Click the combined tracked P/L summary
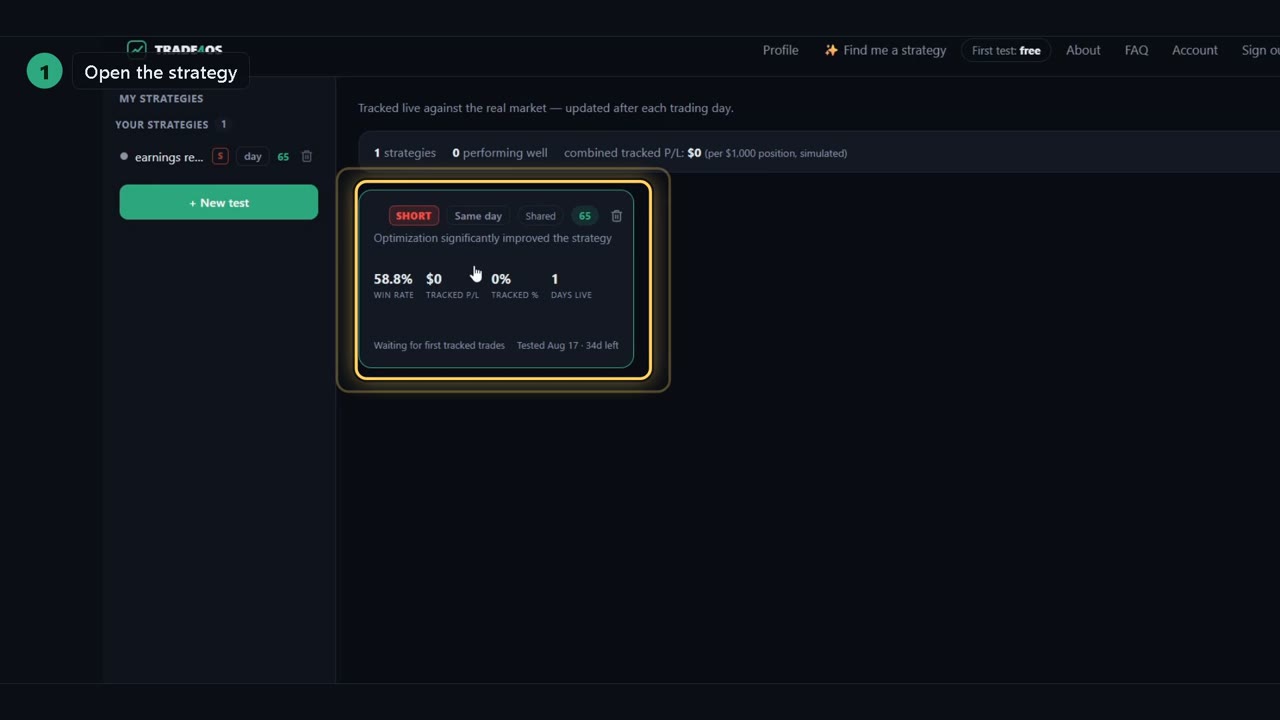1280x720 pixels. pos(705,153)
